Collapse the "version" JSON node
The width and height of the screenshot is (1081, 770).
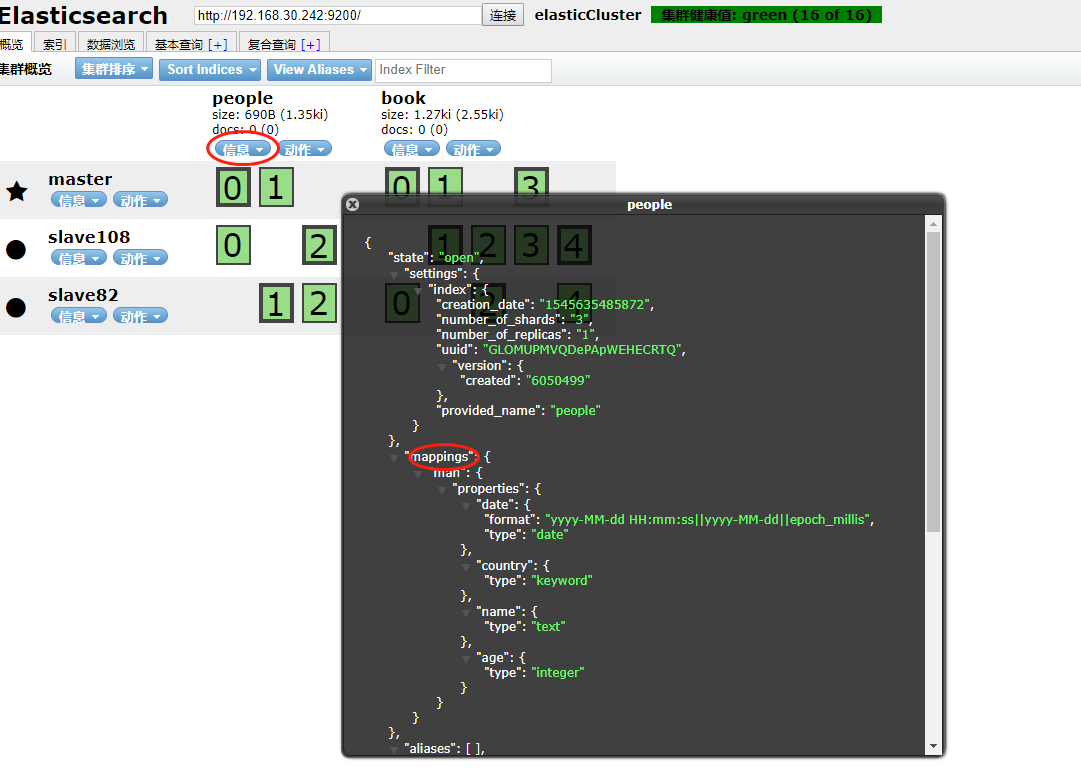[442, 366]
